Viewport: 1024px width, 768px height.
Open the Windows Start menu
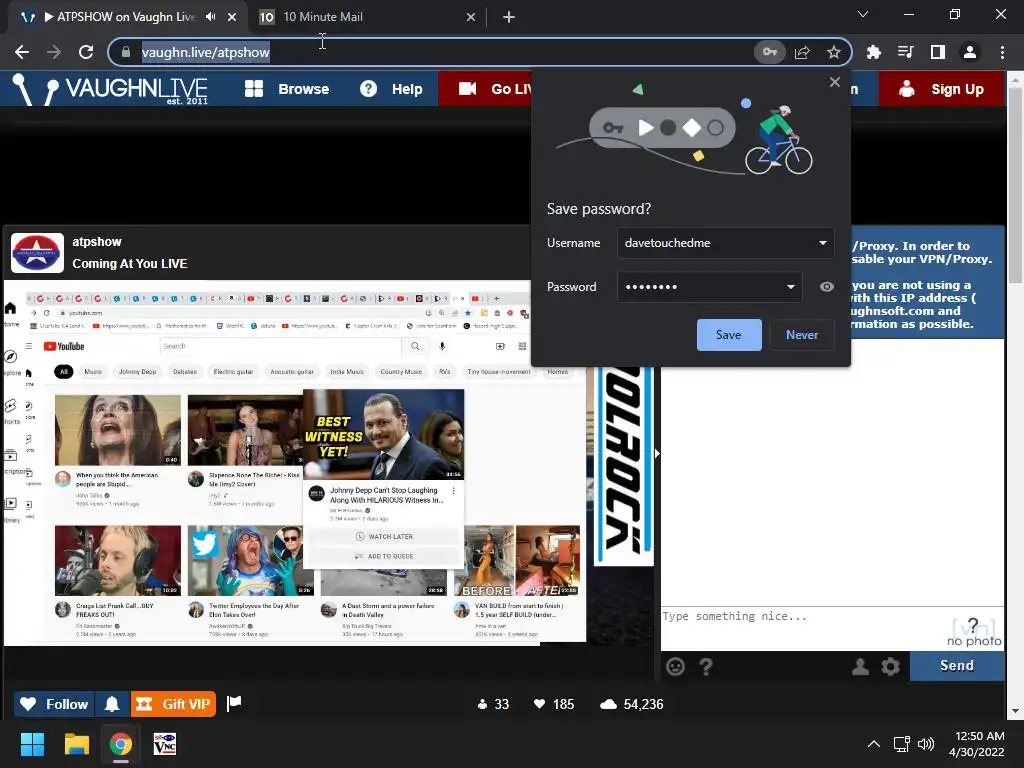(32, 744)
